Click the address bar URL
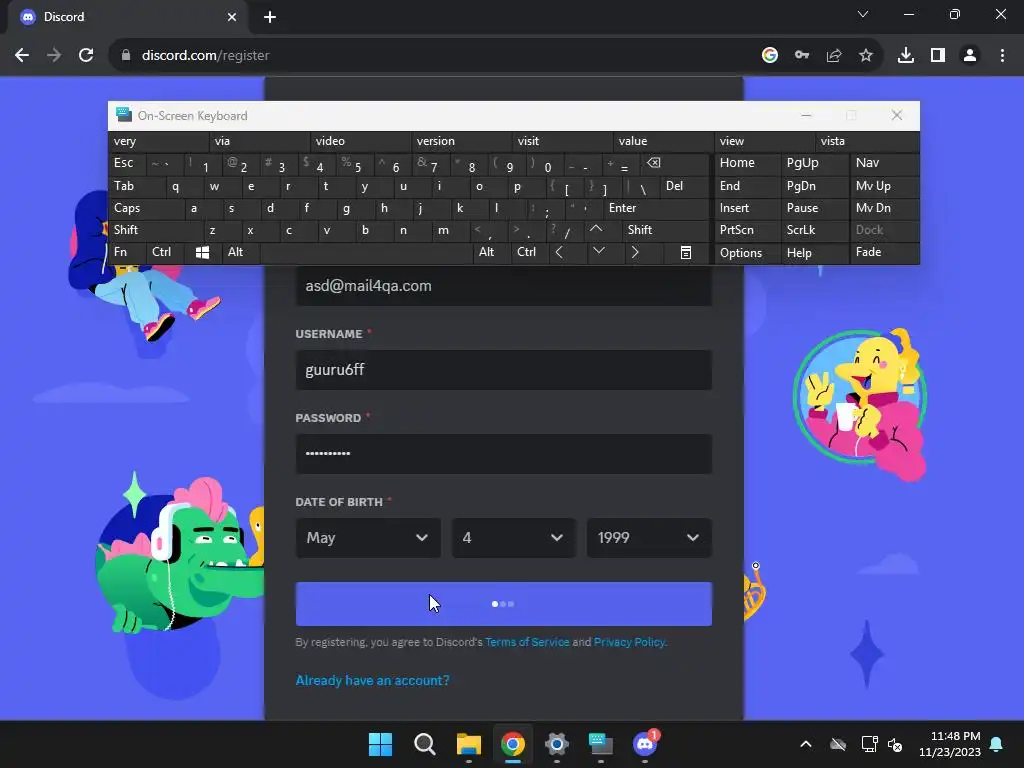Viewport: 1024px width, 768px height. click(x=205, y=56)
